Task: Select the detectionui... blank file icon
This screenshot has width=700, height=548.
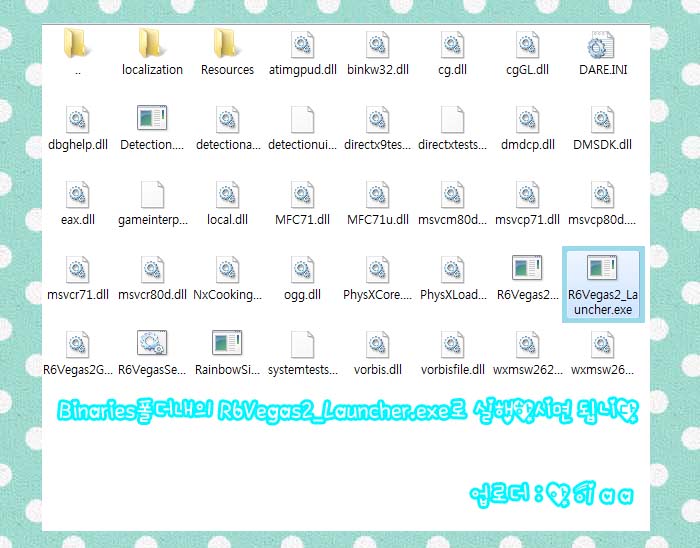Action: pos(303,120)
